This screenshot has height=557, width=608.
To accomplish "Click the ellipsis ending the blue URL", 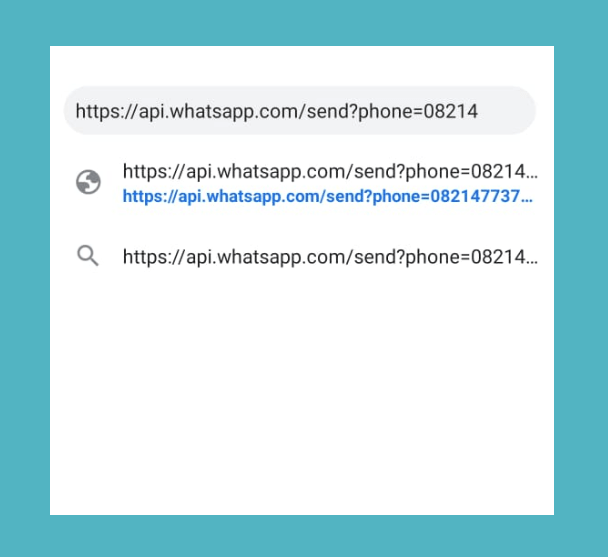I will (x=527, y=200).
